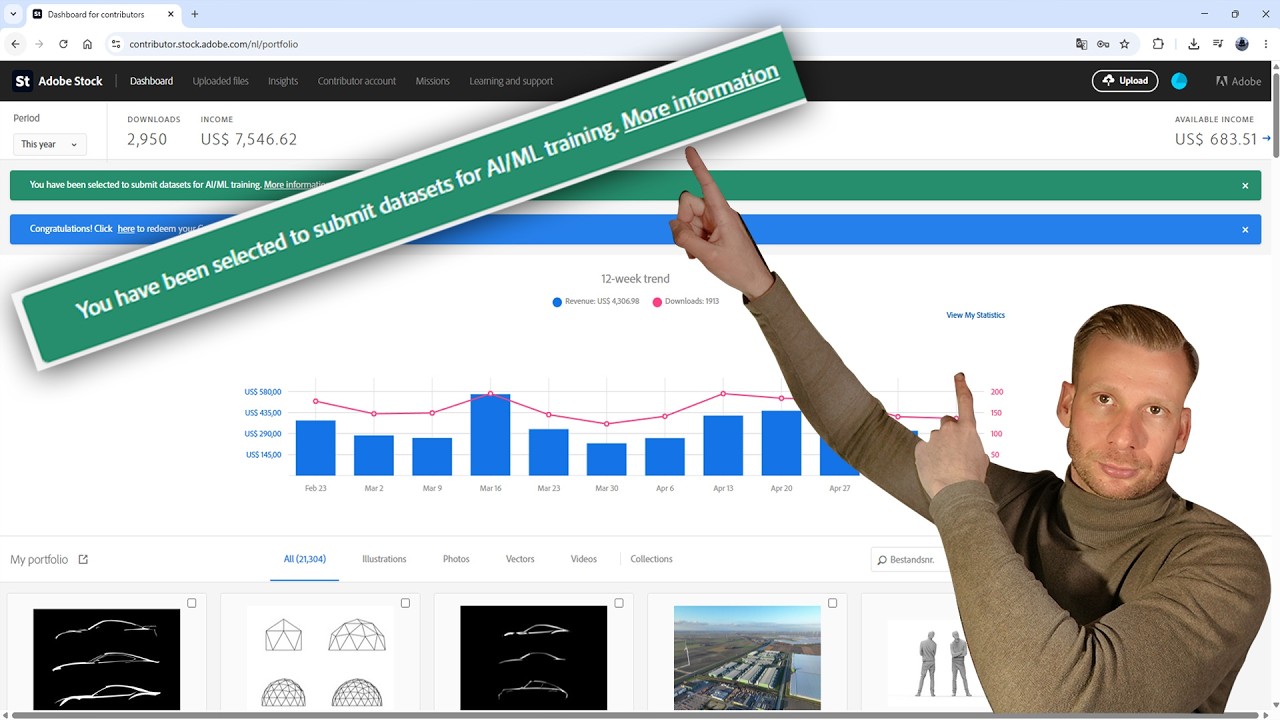Click the browser address bar
The width and height of the screenshot is (1280, 720).
(x=590, y=44)
